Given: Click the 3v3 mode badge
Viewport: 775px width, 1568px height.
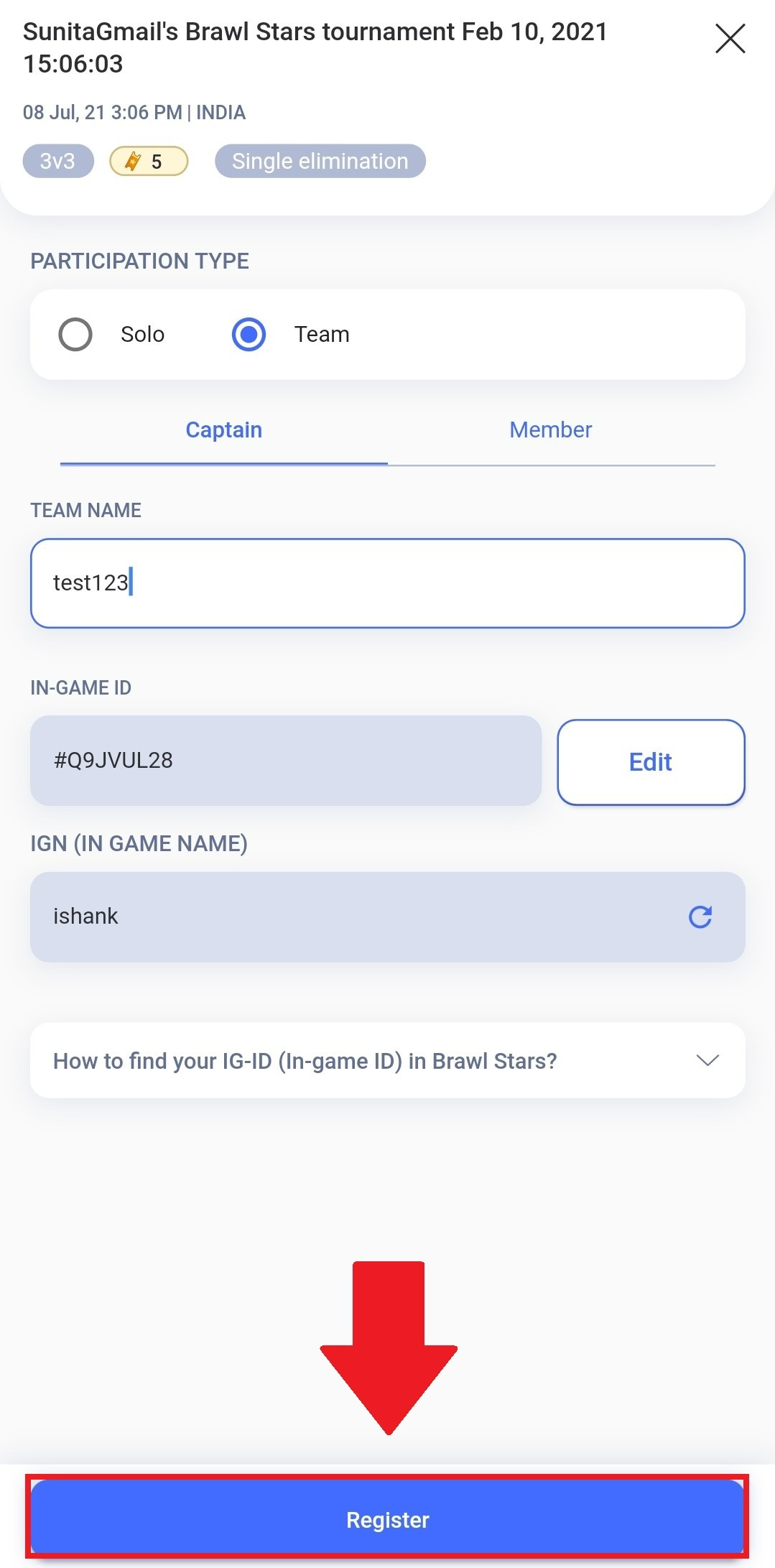Looking at the screenshot, I should (58, 161).
